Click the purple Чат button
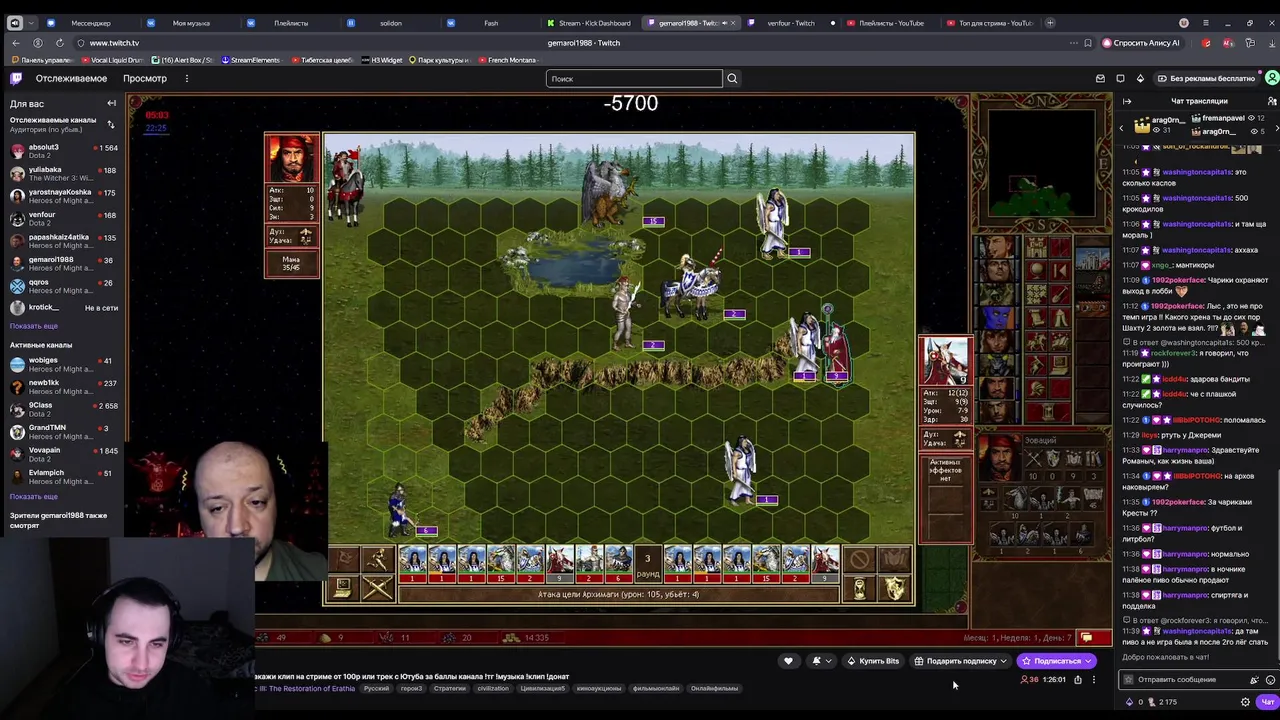The image size is (1280, 720). click(x=1267, y=702)
